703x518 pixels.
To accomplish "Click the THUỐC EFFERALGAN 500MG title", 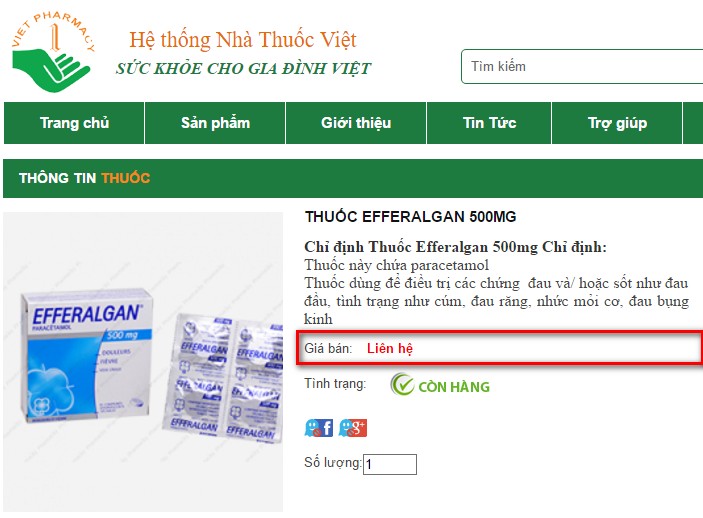I will [410, 217].
